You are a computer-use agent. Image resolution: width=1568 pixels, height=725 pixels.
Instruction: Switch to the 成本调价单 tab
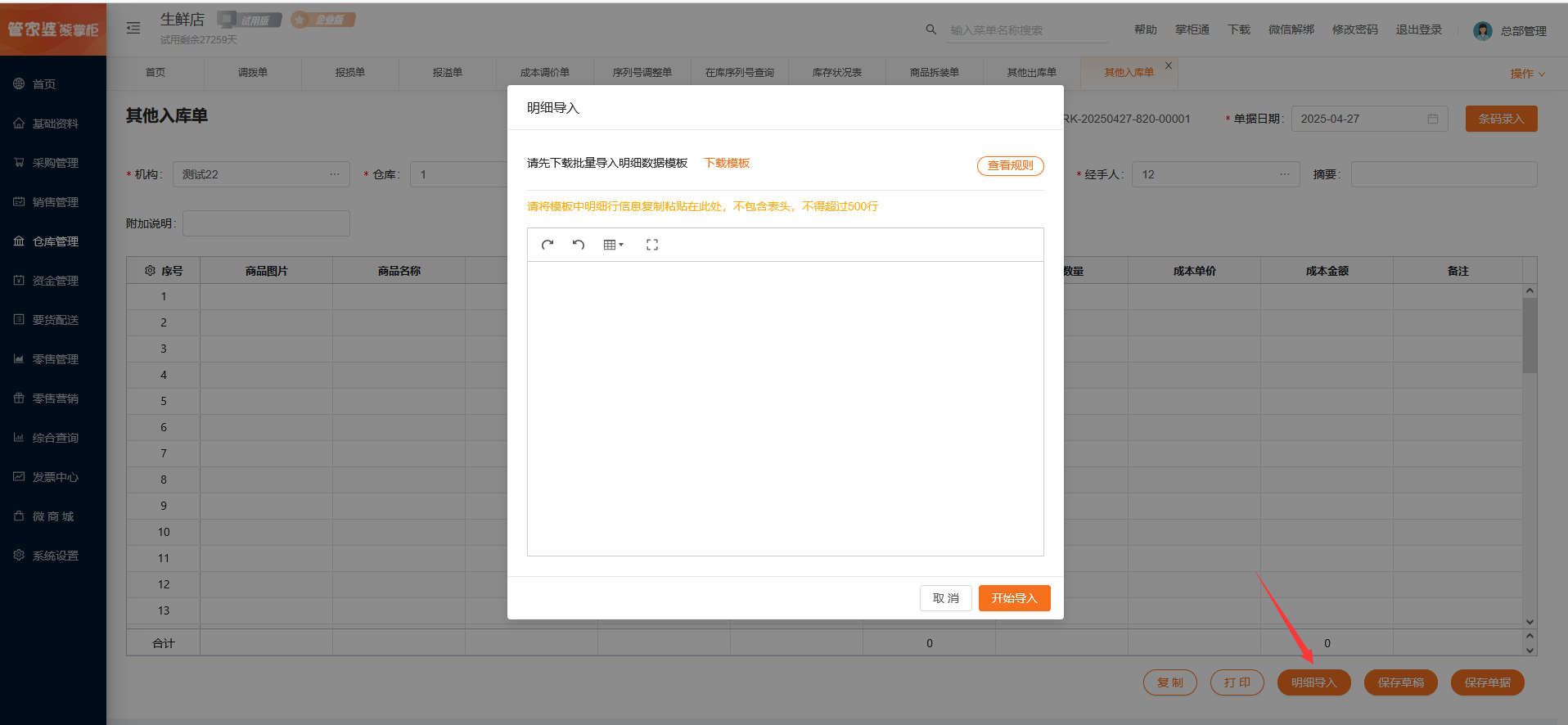click(545, 73)
